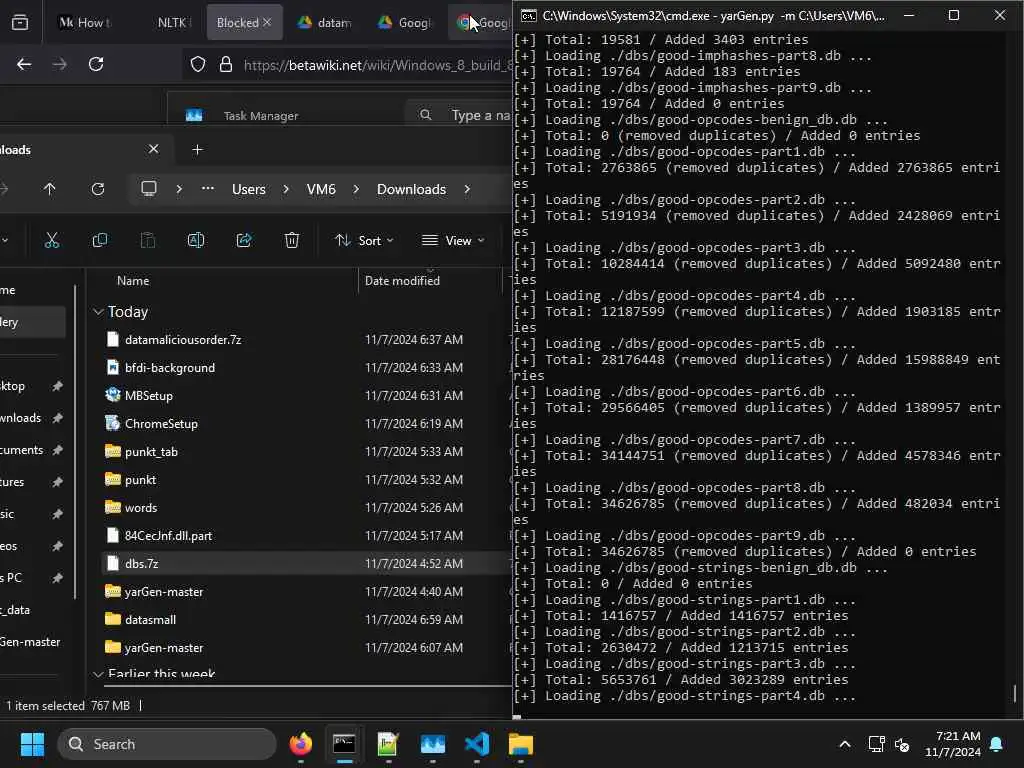Click VM6 in the Explorer breadcrumb
Viewport: 1024px width, 768px height.
321,189
